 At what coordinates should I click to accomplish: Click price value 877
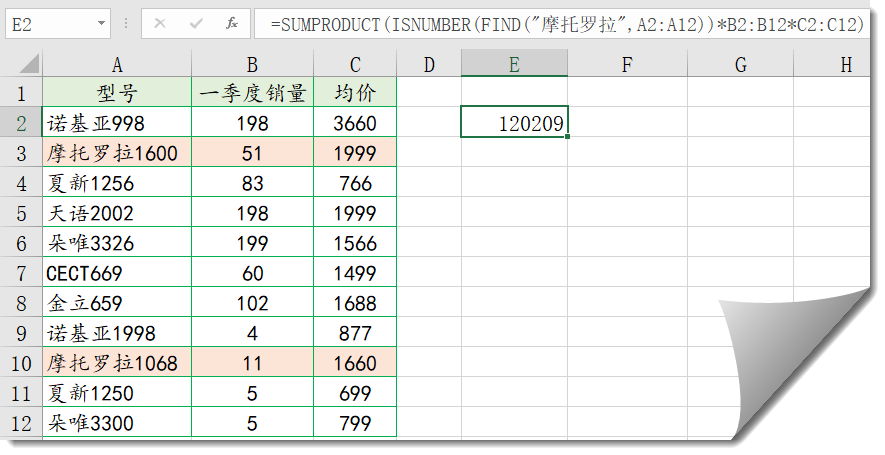(x=355, y=332)
